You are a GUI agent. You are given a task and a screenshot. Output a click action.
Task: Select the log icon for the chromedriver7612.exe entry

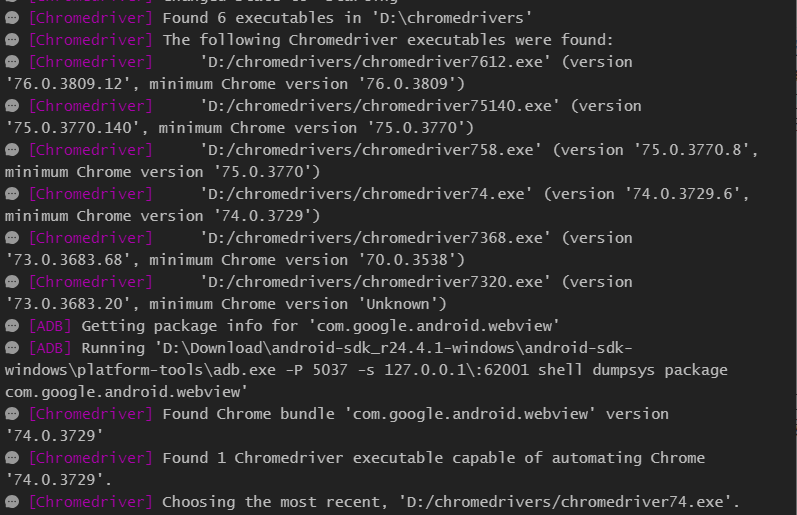pyautogui.click(x=12, y=62)
